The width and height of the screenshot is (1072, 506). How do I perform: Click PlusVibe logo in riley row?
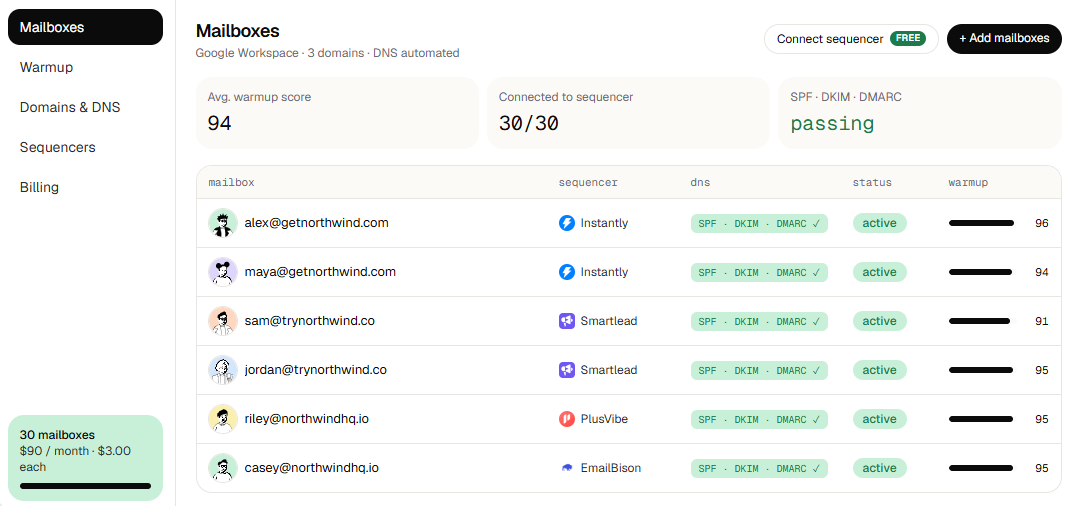(x=567, y=419)
